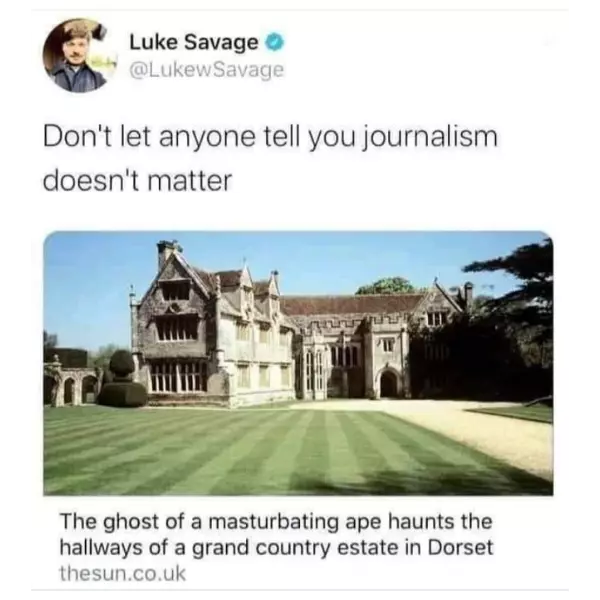Click the striped lawn in the photo

[x=249, y=452]
